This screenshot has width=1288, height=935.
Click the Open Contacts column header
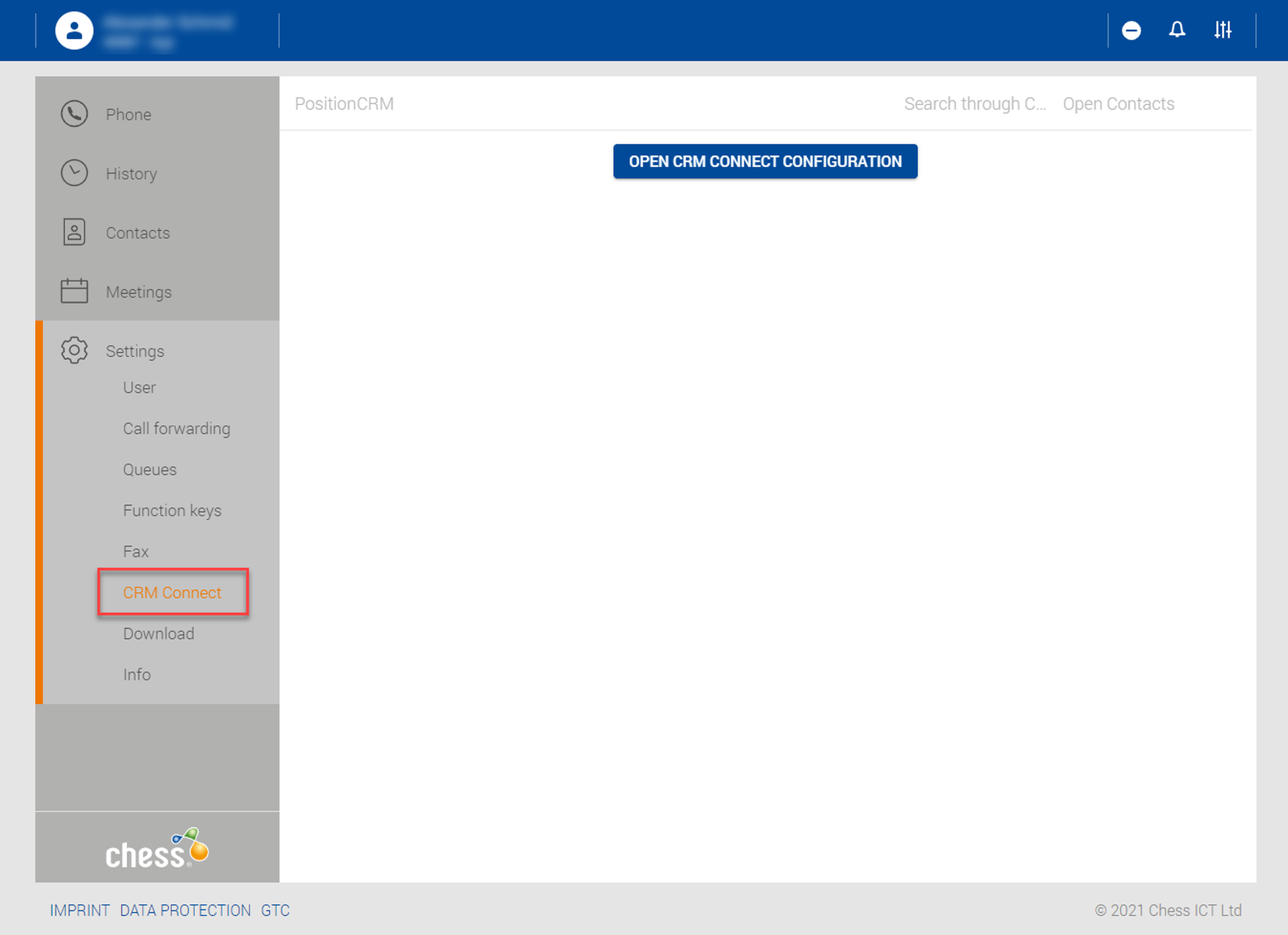pos(1118,104)
